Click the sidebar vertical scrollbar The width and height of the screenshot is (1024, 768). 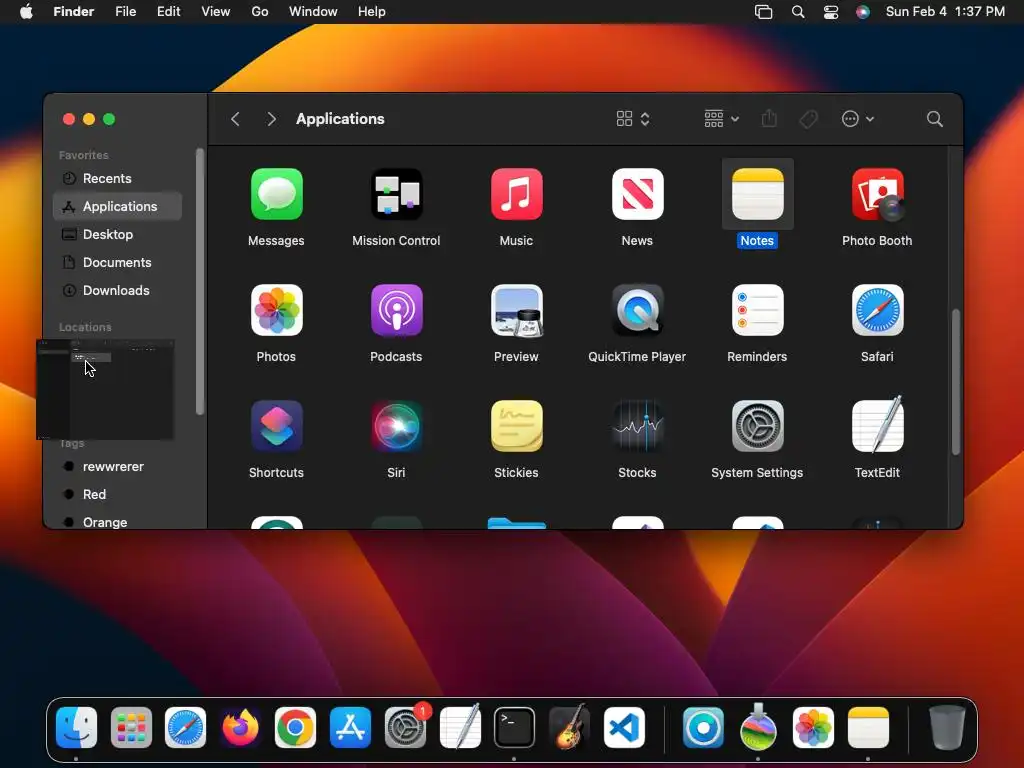[x=200, y=281]
